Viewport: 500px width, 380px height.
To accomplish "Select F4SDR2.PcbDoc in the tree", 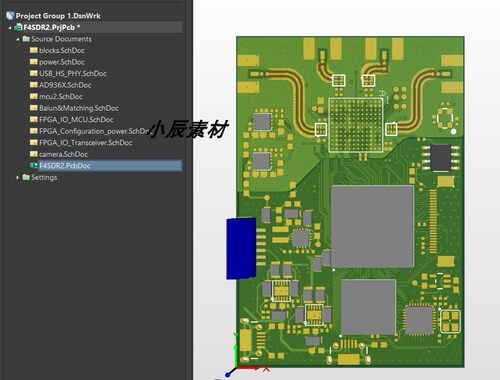I will [x=65, y=166].
